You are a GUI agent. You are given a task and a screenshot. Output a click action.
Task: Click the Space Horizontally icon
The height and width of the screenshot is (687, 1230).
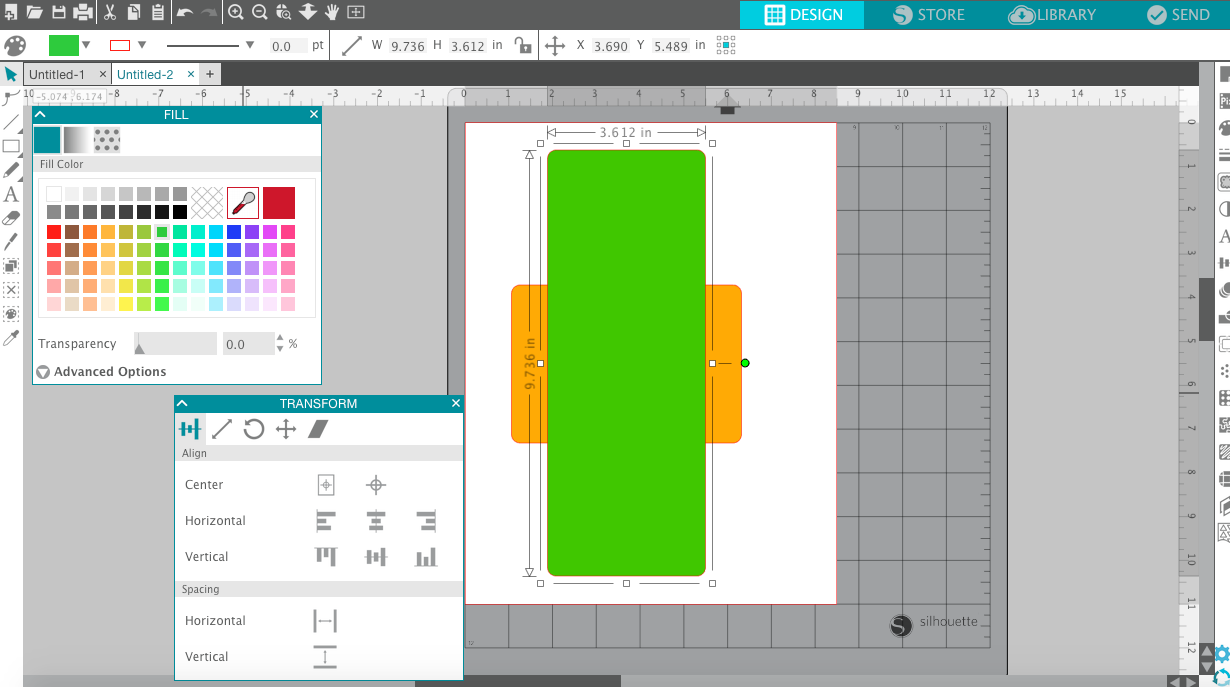pyautogui.click(x=325, y=621)
